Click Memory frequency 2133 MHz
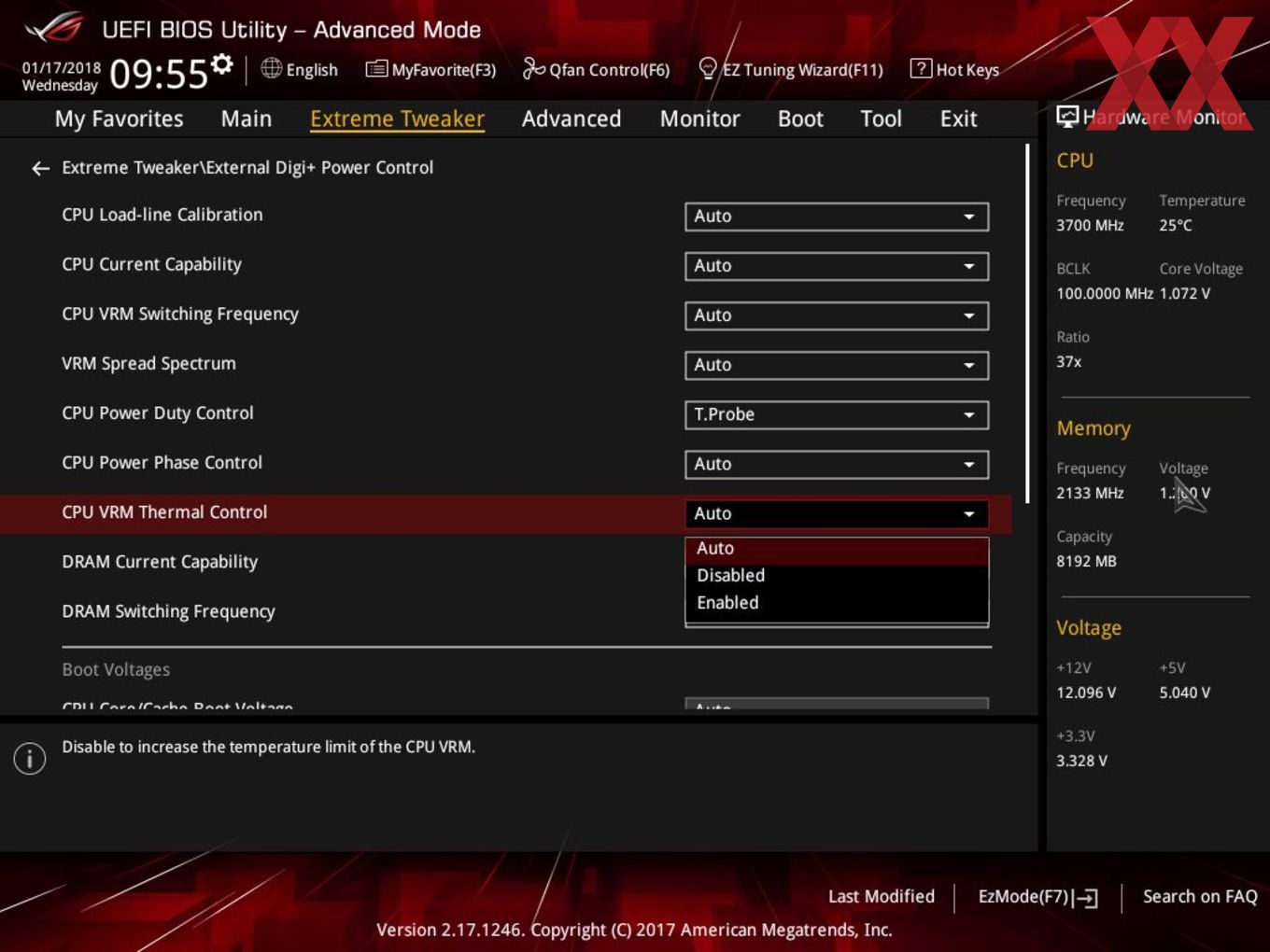This screenshot has width=1270, height=952. (1090, 493)
